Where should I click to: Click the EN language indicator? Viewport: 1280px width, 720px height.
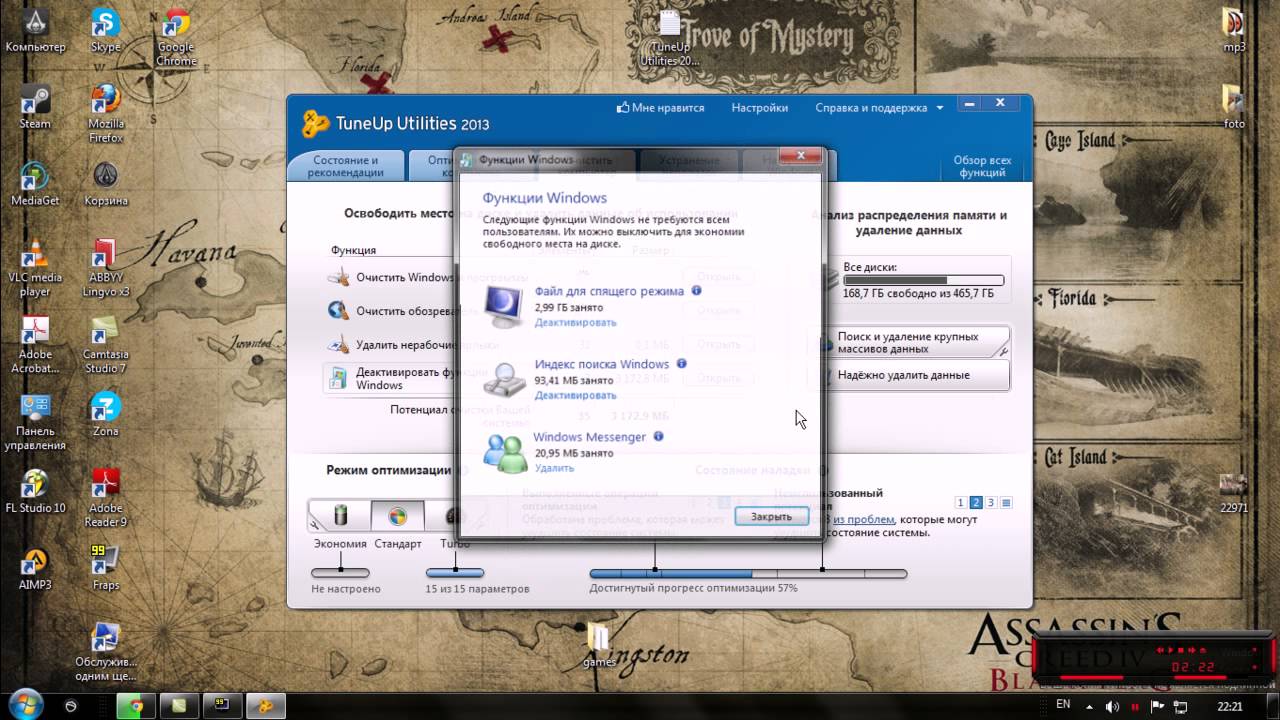tap(1063, 705)
